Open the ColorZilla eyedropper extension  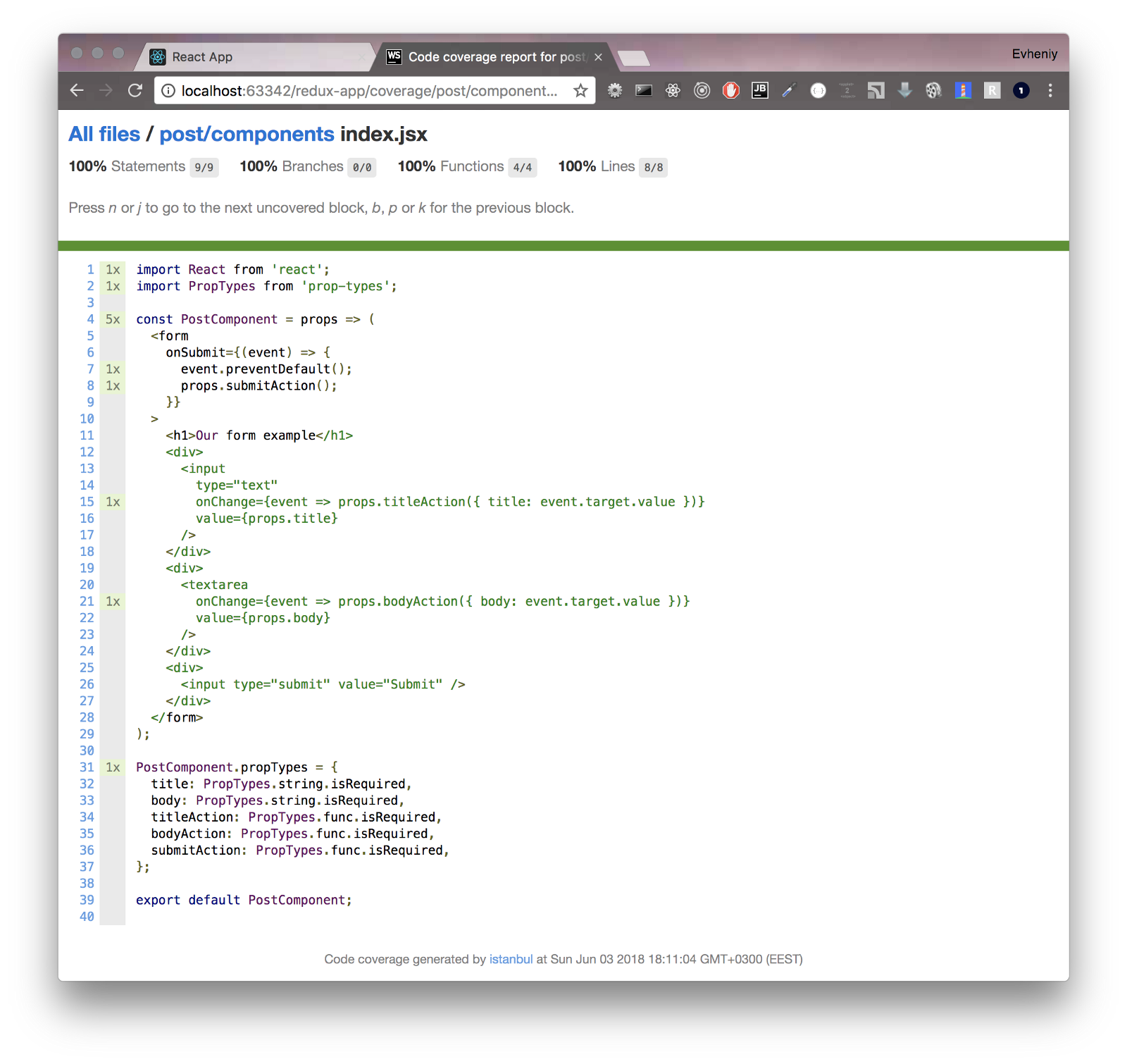(789, 90)
